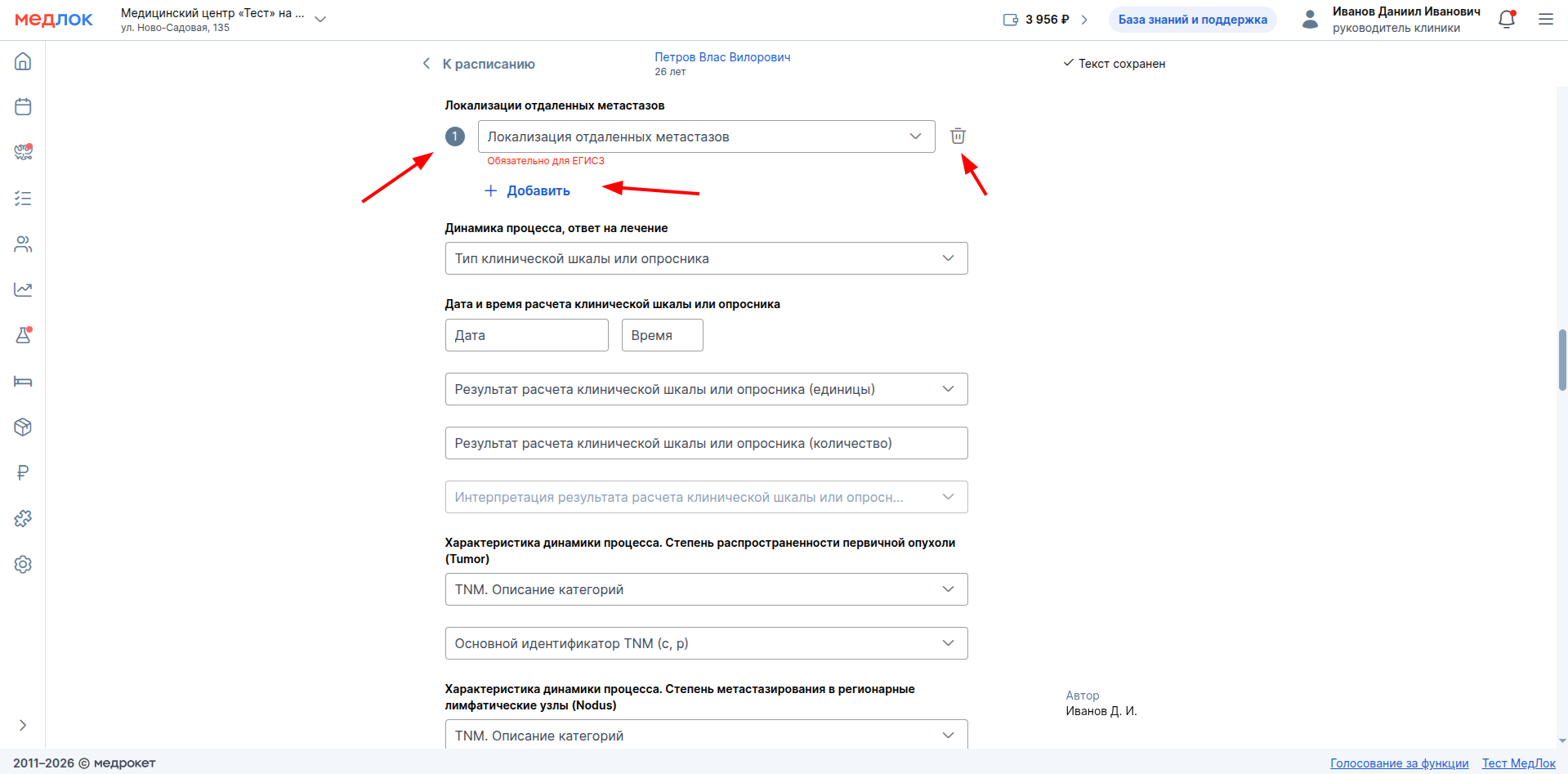
Task: Expand Тип клинической шкалы или опросника dropdown
Action: [x=706, y=258]
